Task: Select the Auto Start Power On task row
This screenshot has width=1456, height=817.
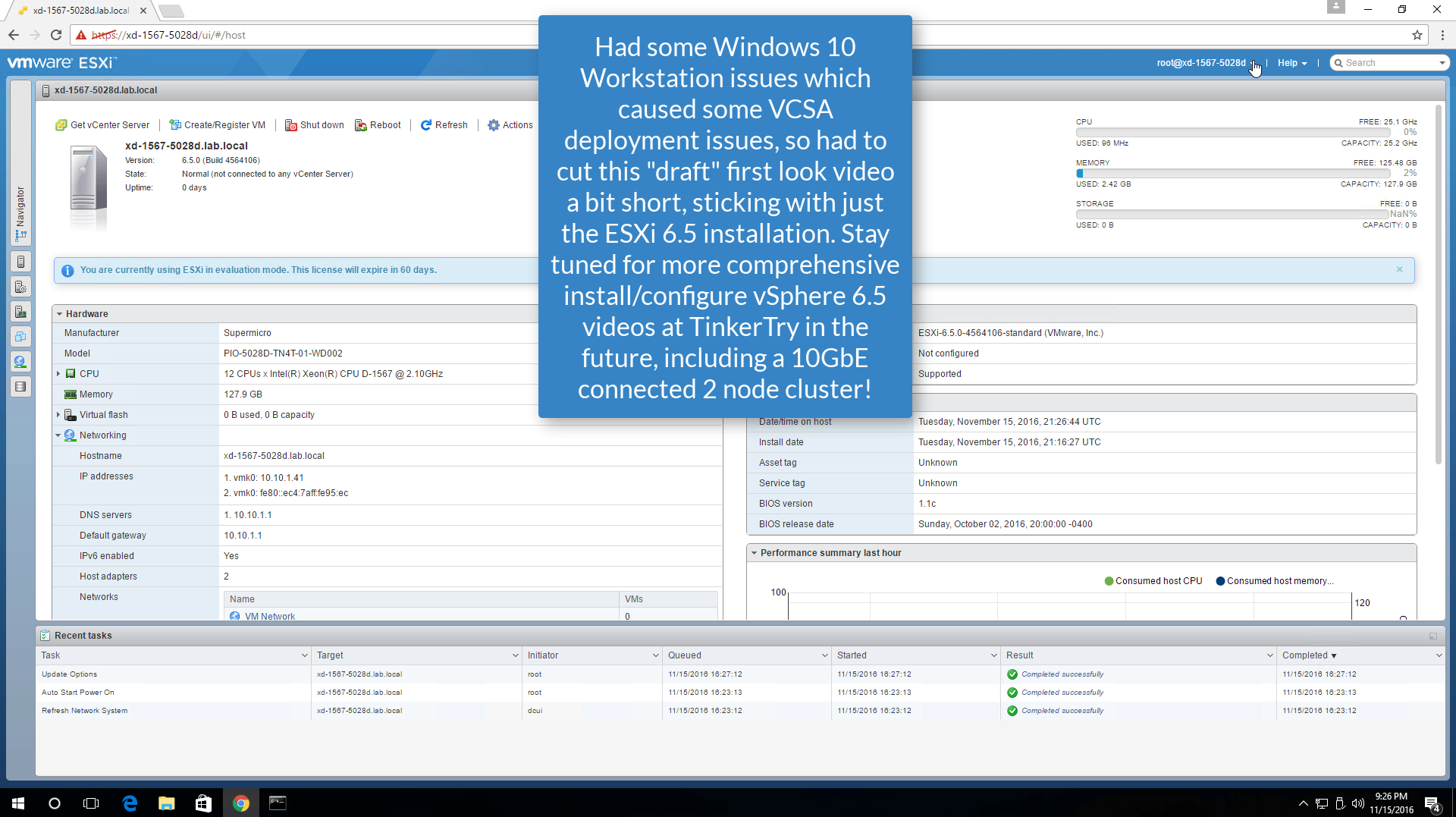Action: pyautogui.click(x=740, y=693)
